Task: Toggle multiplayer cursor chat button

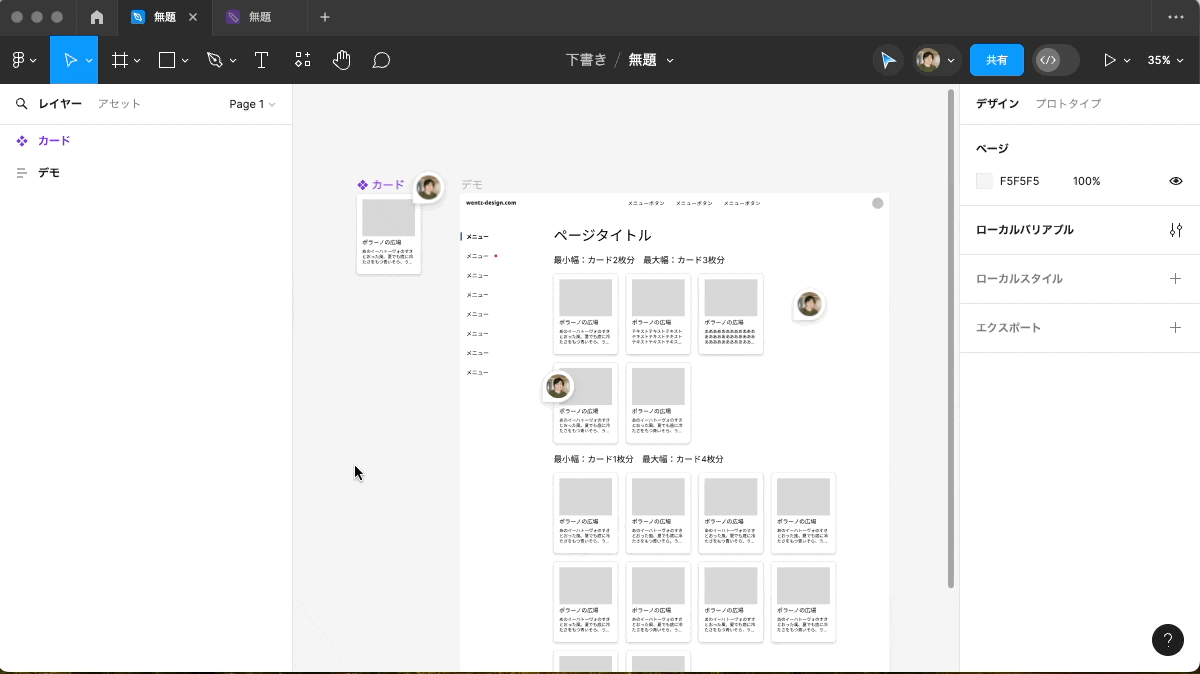Action: [887, 60]
